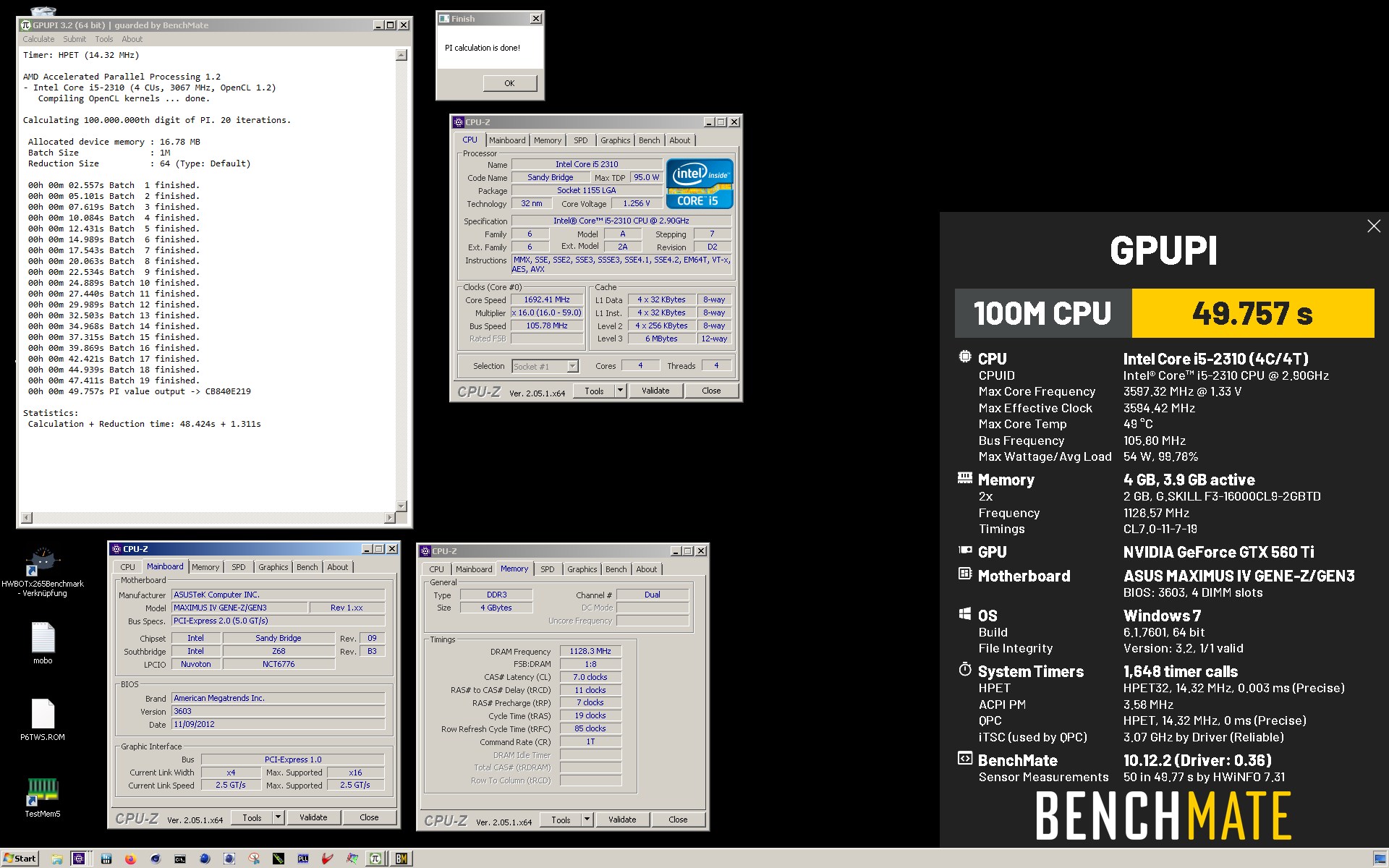This screenshot has width=1389, height=868.
Task: Expand Tools dropdown arrow in CPU-Z Mainboard window
Action: tap(278, 817)
